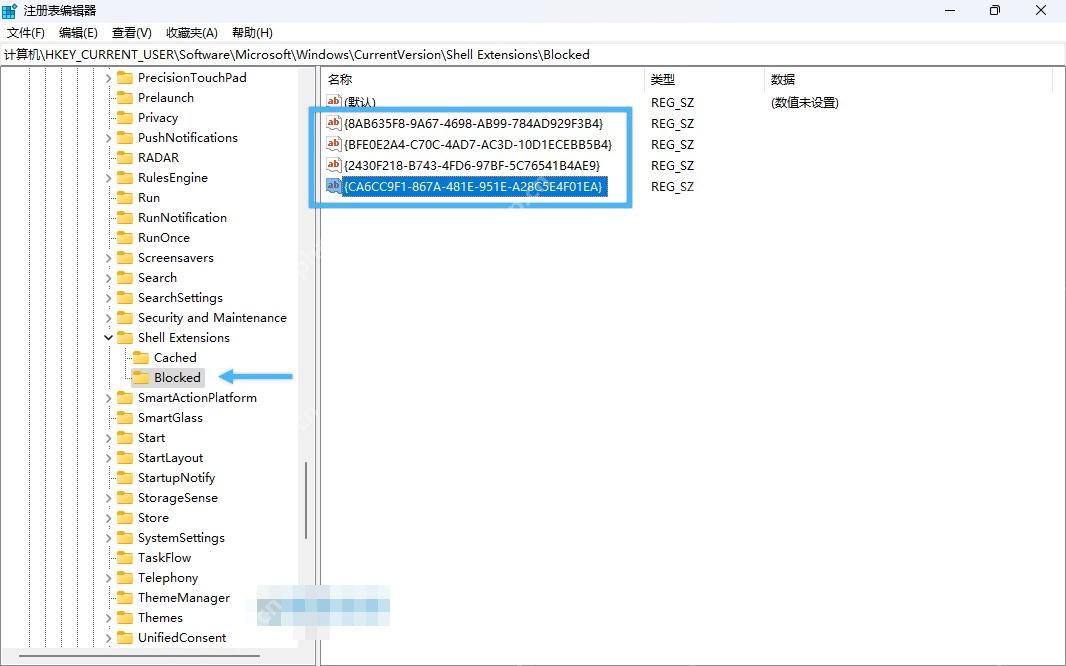
Task: Select the RADAR folder icon
Action: coord(124,158)
